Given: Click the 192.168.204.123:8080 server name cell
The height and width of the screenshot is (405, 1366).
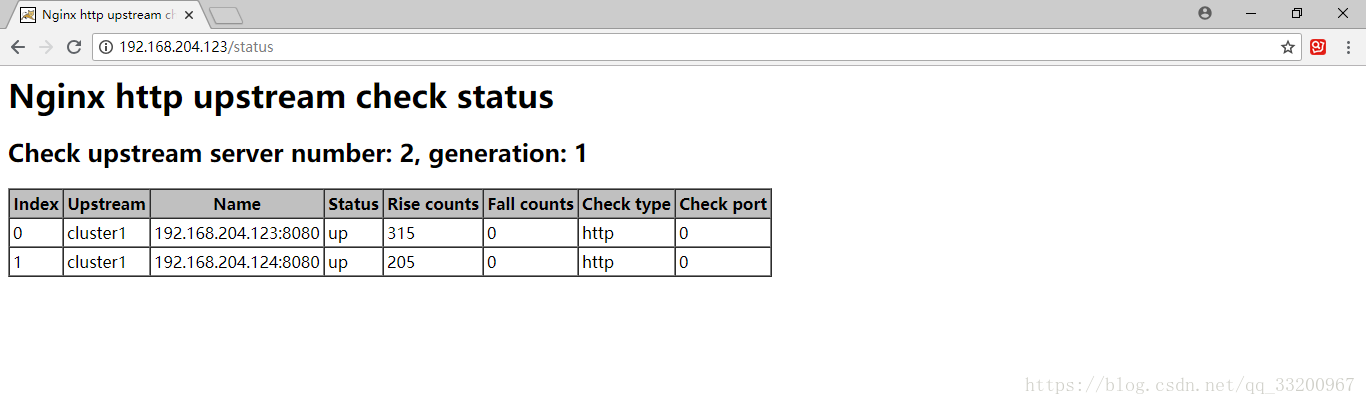Looking at the screenshot, I should click(x=237, y=234).
